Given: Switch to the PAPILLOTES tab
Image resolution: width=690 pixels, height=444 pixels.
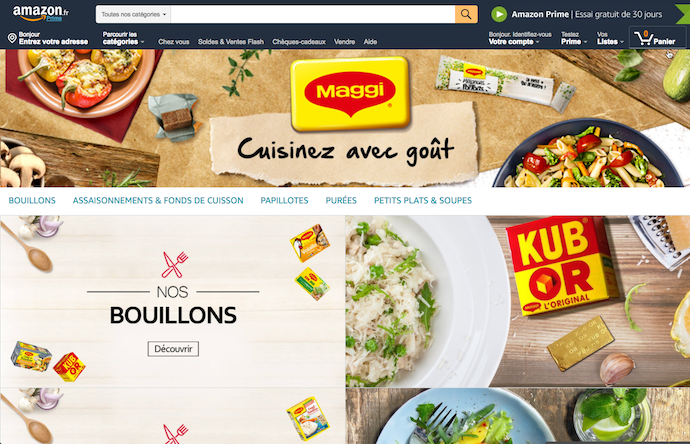Looking at the screenshot, I should click(284, 201).
